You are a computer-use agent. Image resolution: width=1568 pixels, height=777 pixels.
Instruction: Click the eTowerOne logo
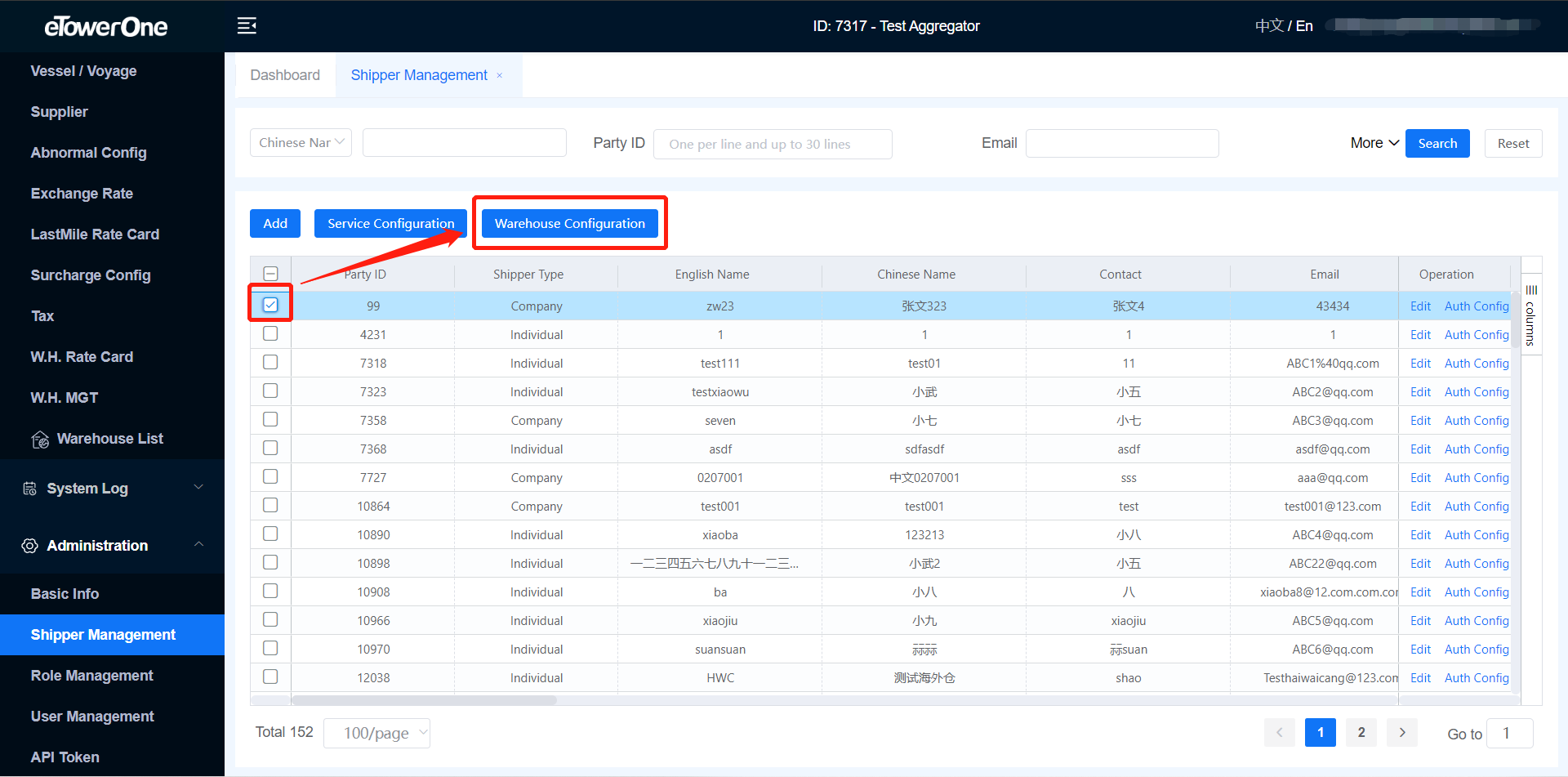pyautogui.click(x=106, y=27)
